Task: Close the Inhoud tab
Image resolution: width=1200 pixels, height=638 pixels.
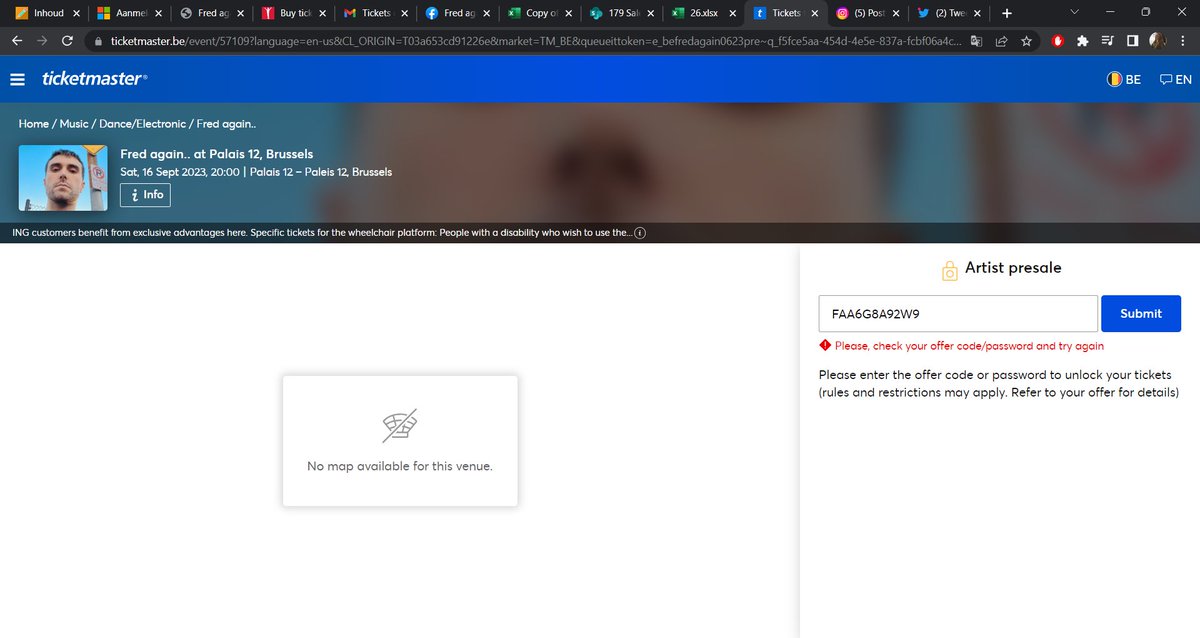Action: click(77, 13)
